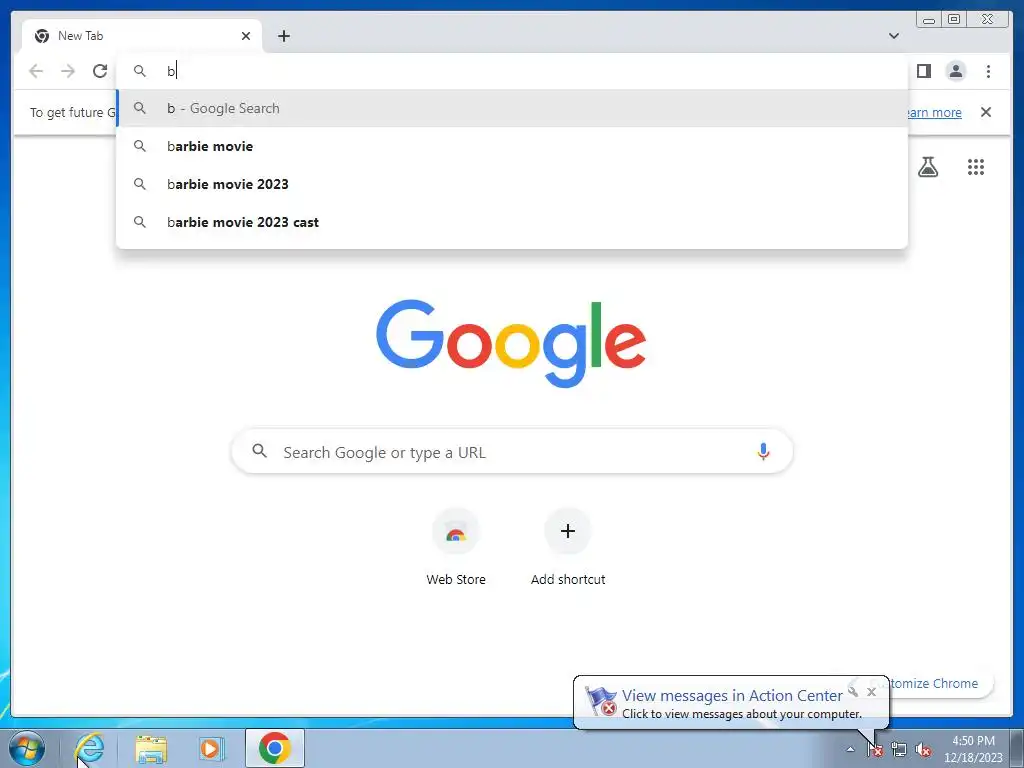Open the Chrome profile avatar
The image size is (1024, 768).
[955, 71]
